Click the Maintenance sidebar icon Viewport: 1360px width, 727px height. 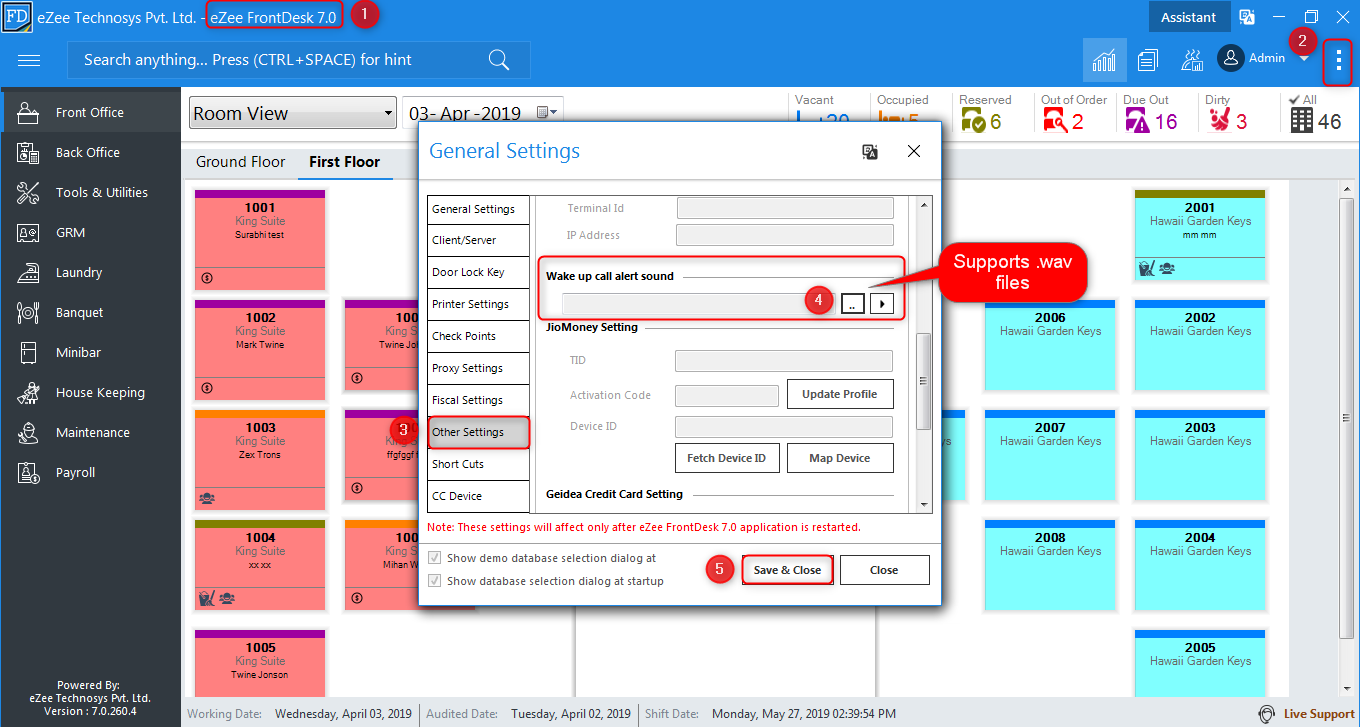click(28, 432)
